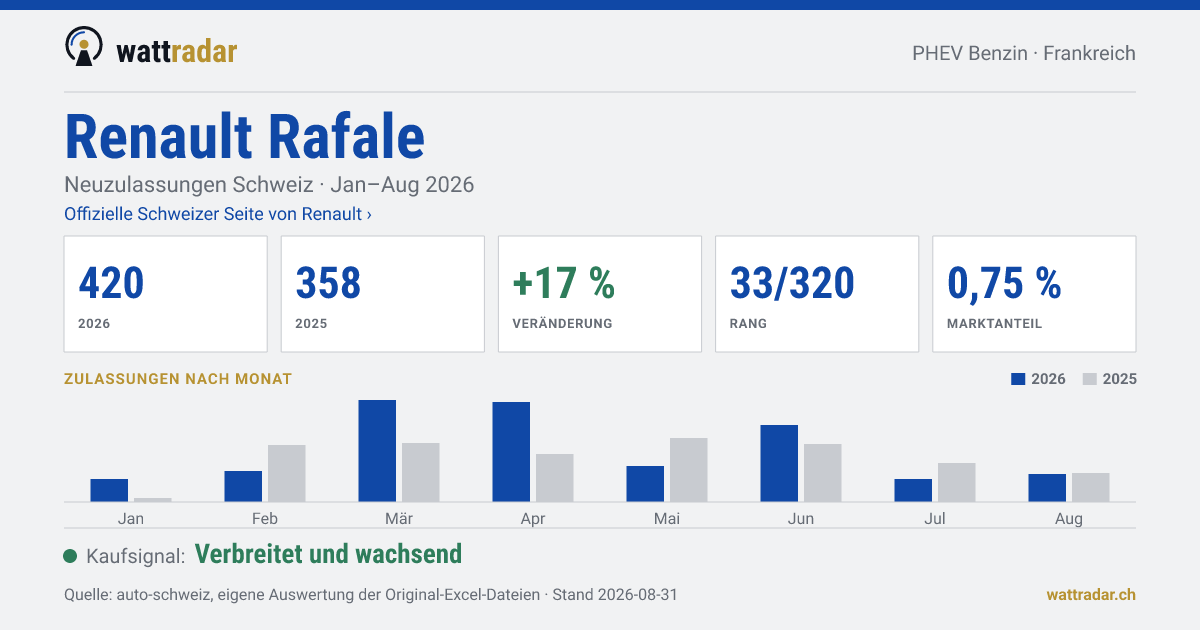Click the grey 2025 bar for Jul
The height and width of the screenshot is (630, 1200).
coord(957,482)
